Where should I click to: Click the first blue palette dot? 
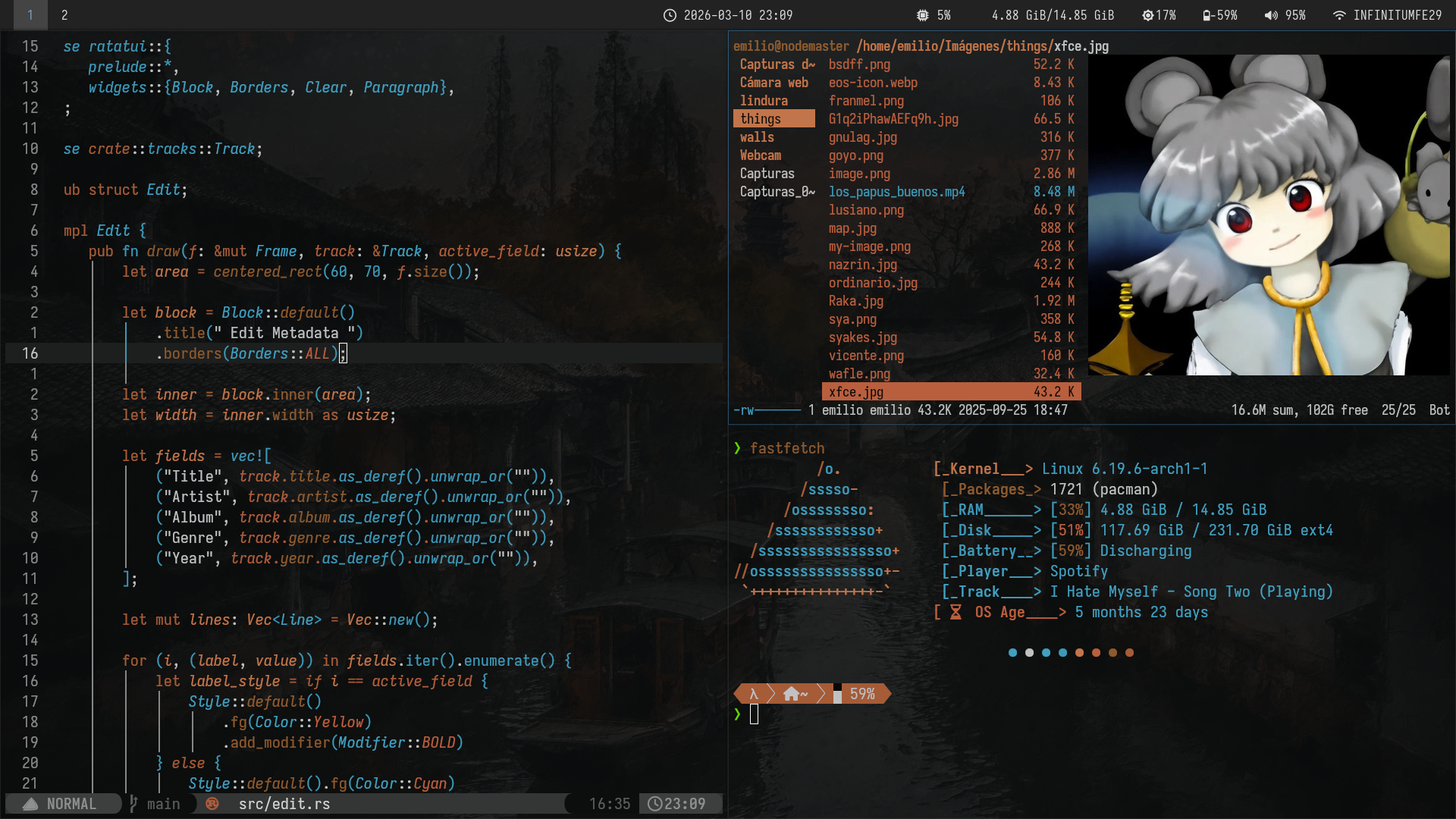pyautogui.click(x=1012, y=652)
